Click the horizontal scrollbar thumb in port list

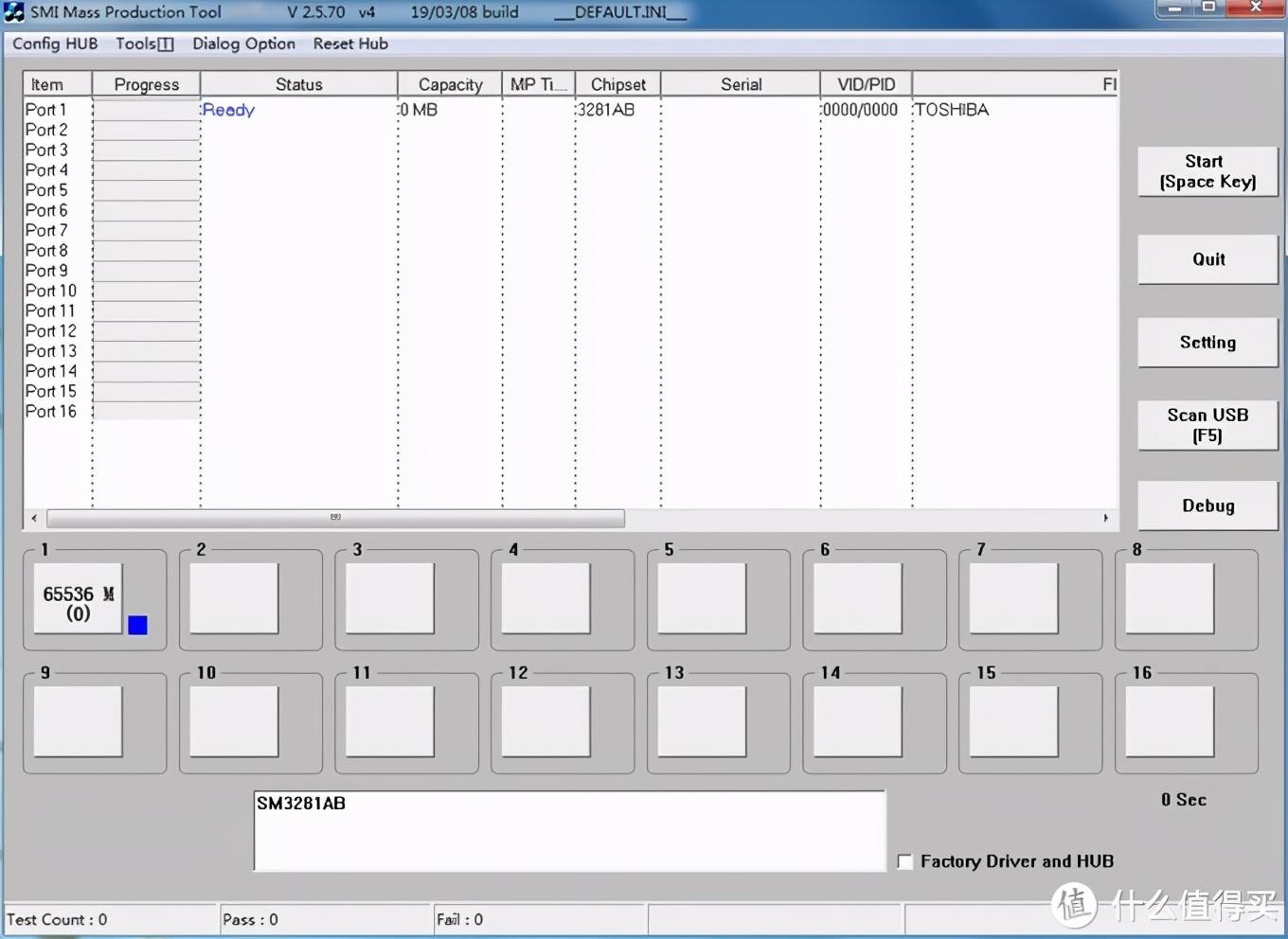pyautogui.click(x=335, y=518)
